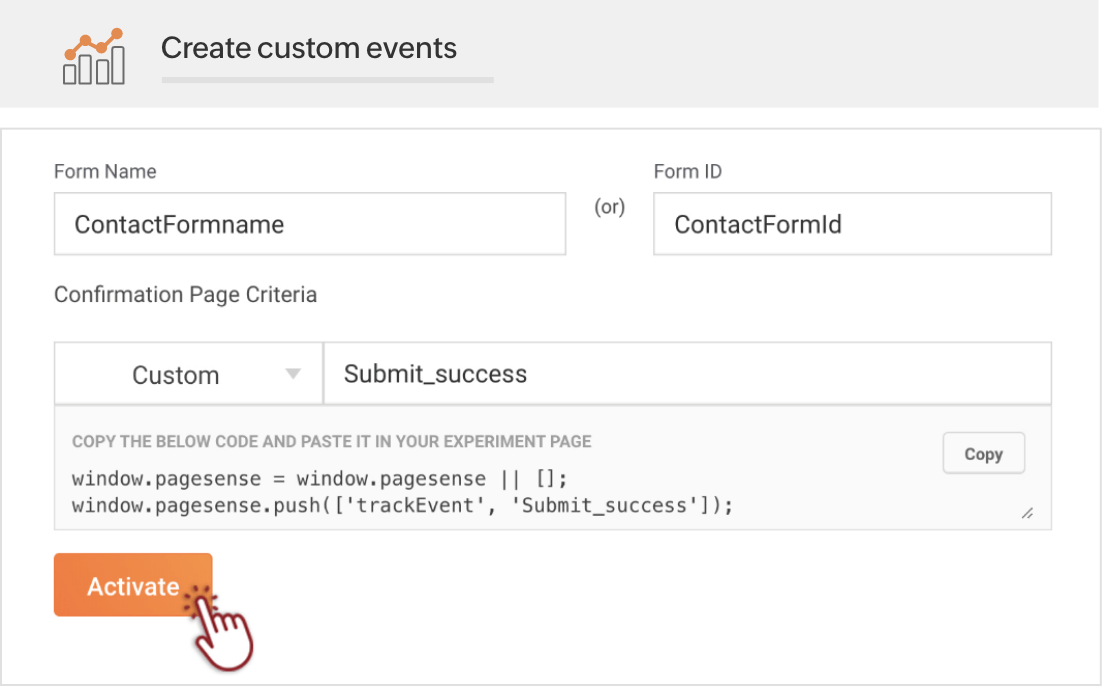Screen dimensions: 1102x686
Task: Click the Confirmation Page Criteria label
Action: click(185, 295)
